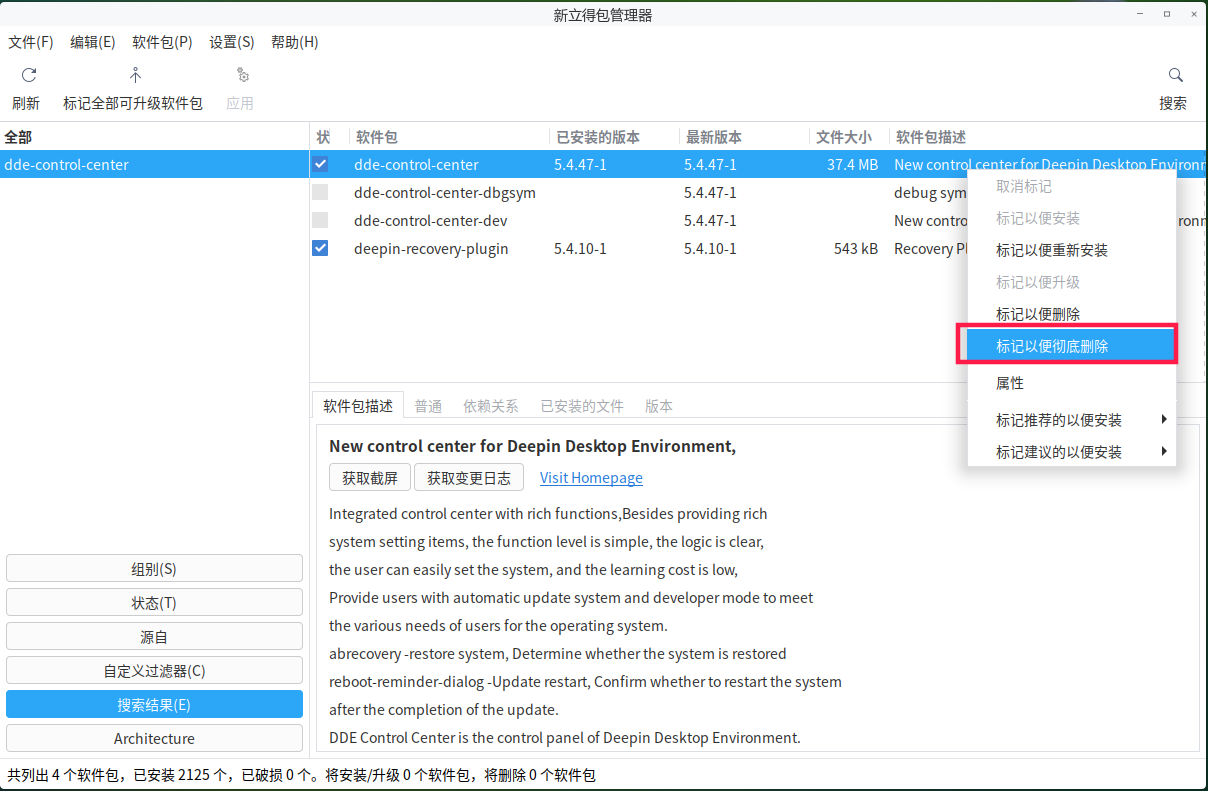The width and height of the screenshot is (1208, 791).
Task: Click the 自定义过滤器(C) button
Action: pos(154,671)
